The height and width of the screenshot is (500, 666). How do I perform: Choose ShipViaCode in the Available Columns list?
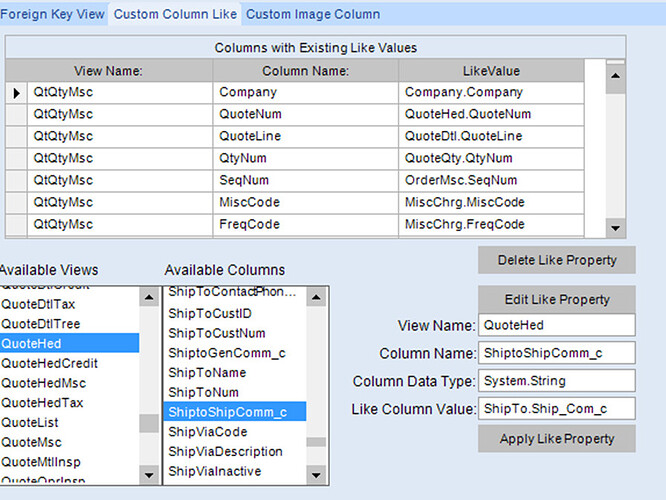click(x=207, y=431)
